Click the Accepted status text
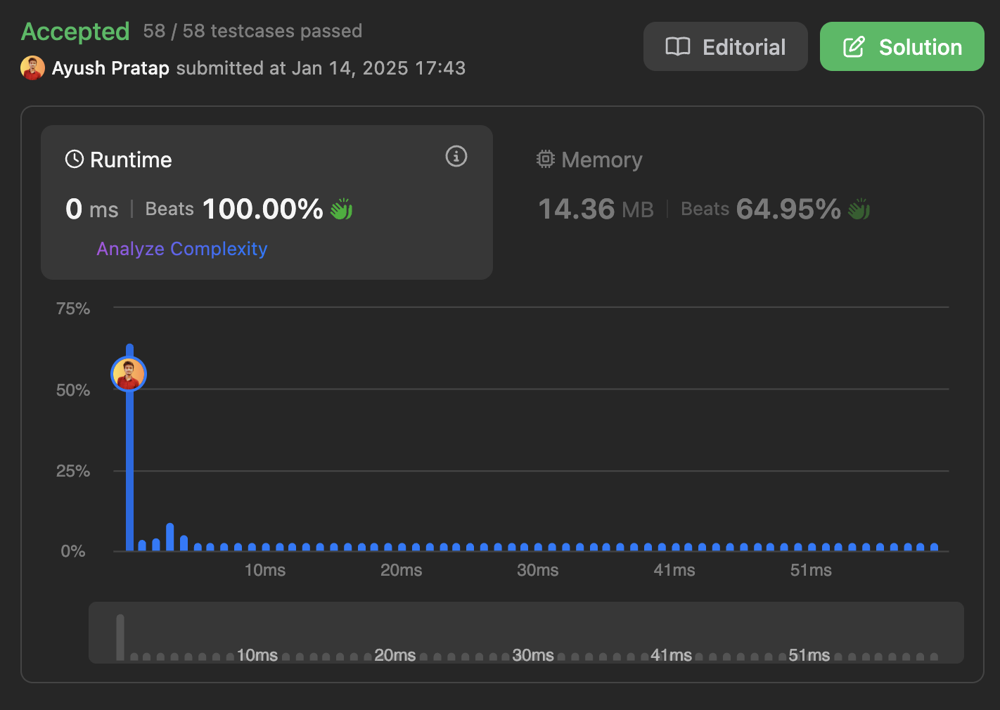 pyautogui.click(x=74, y=31)
